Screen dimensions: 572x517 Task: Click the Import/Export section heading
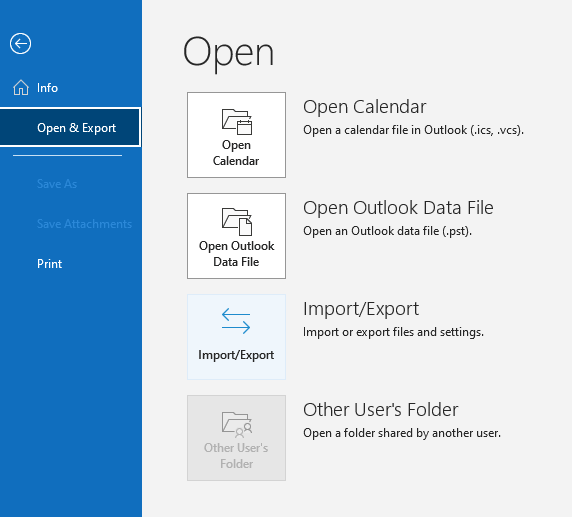(361, 309)
